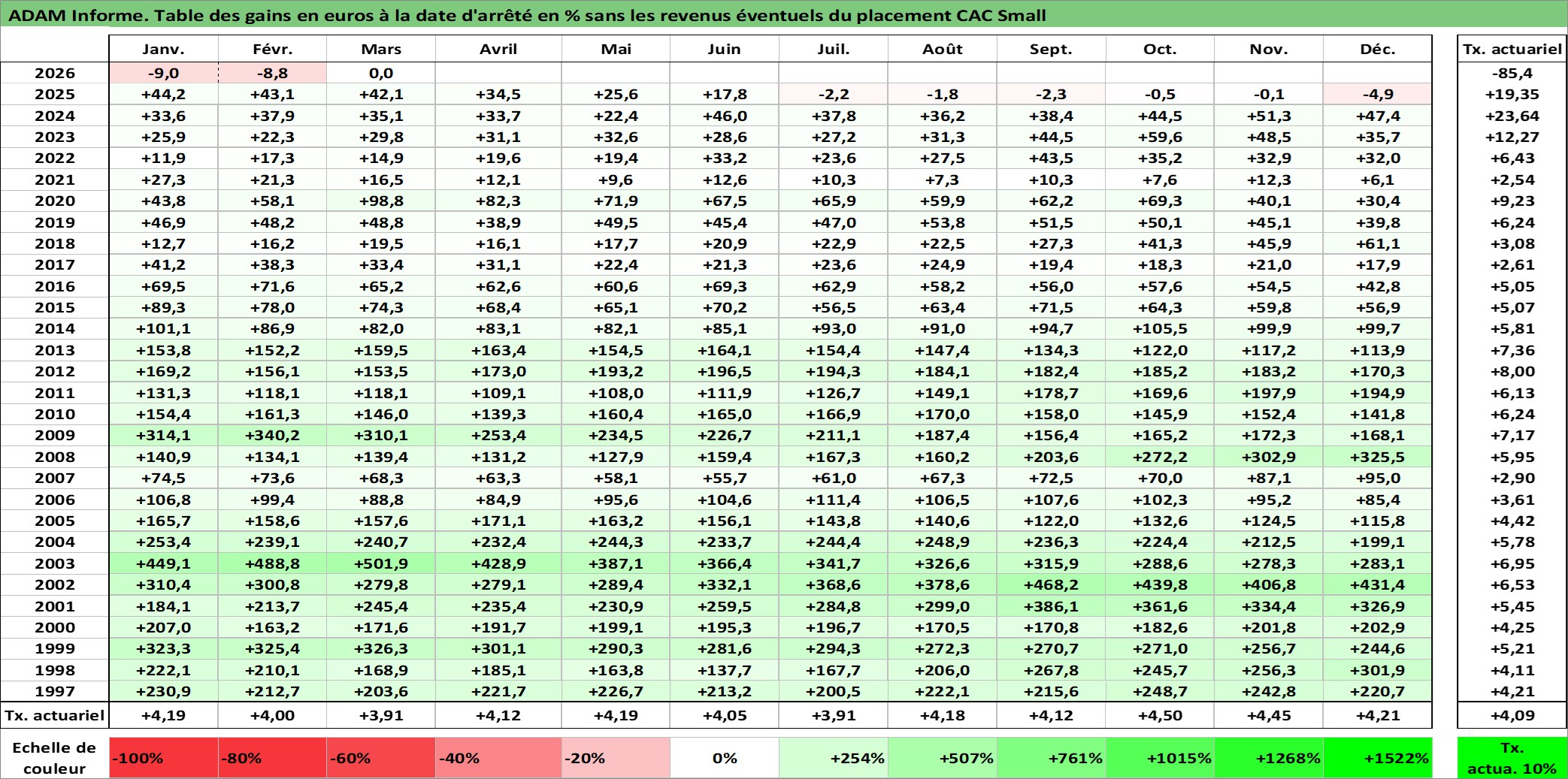1568x779 pixels.
Task: Select the 2003 year row label
Action: click(55, 563)
